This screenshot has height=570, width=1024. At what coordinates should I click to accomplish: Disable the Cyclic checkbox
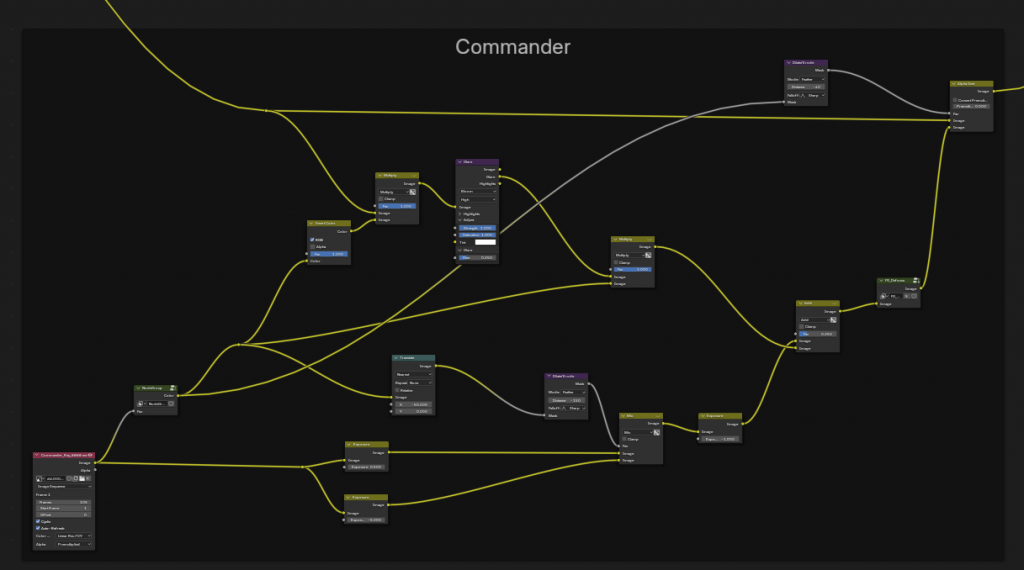(x=38, y=521)
